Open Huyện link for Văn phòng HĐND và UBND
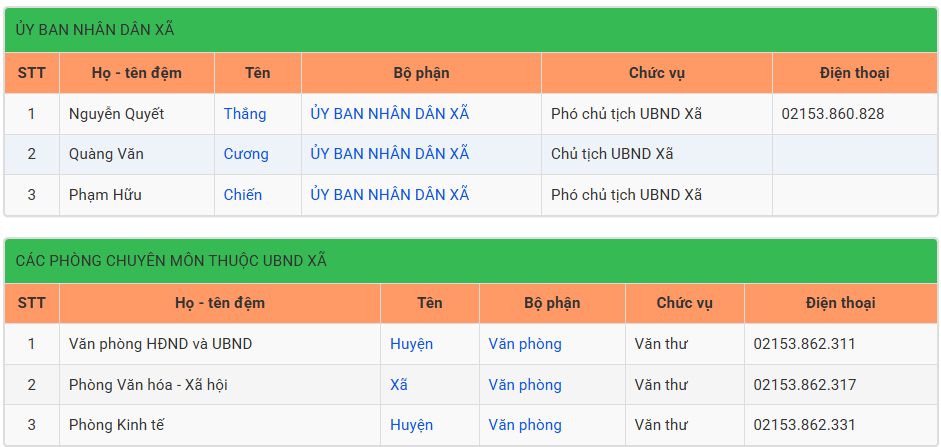Screen dimensions: 941x447 coord(411,344)
